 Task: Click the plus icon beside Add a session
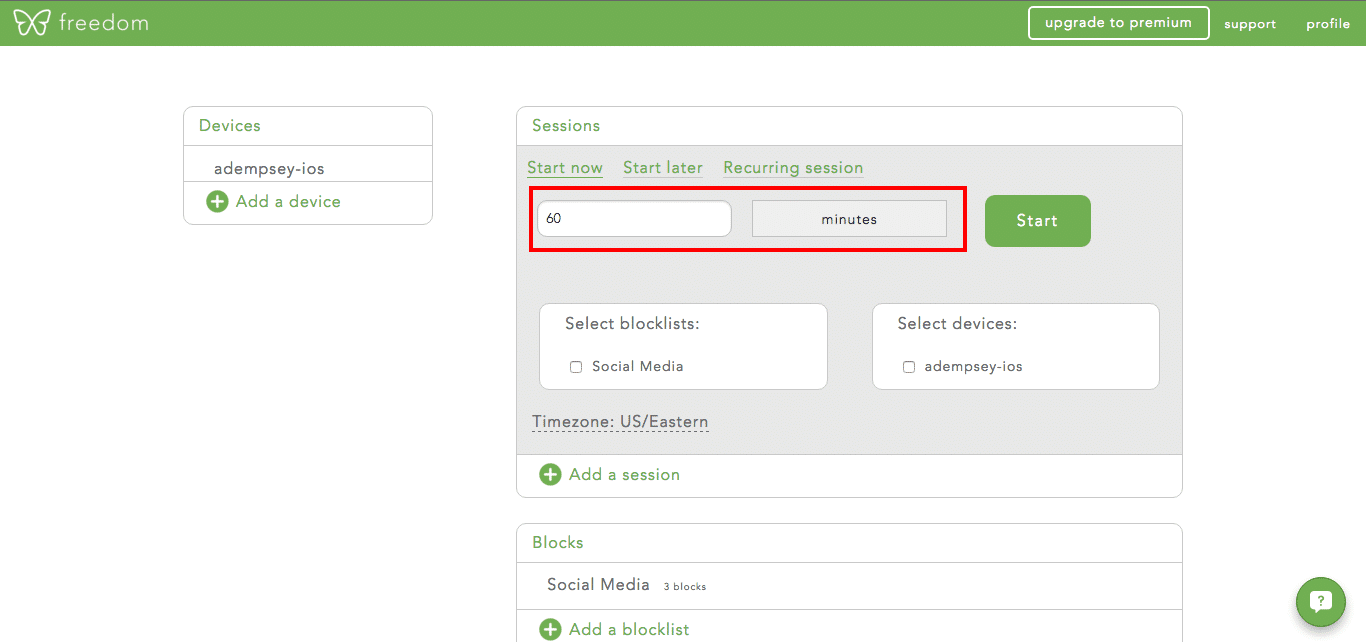(x=550, y=475)
